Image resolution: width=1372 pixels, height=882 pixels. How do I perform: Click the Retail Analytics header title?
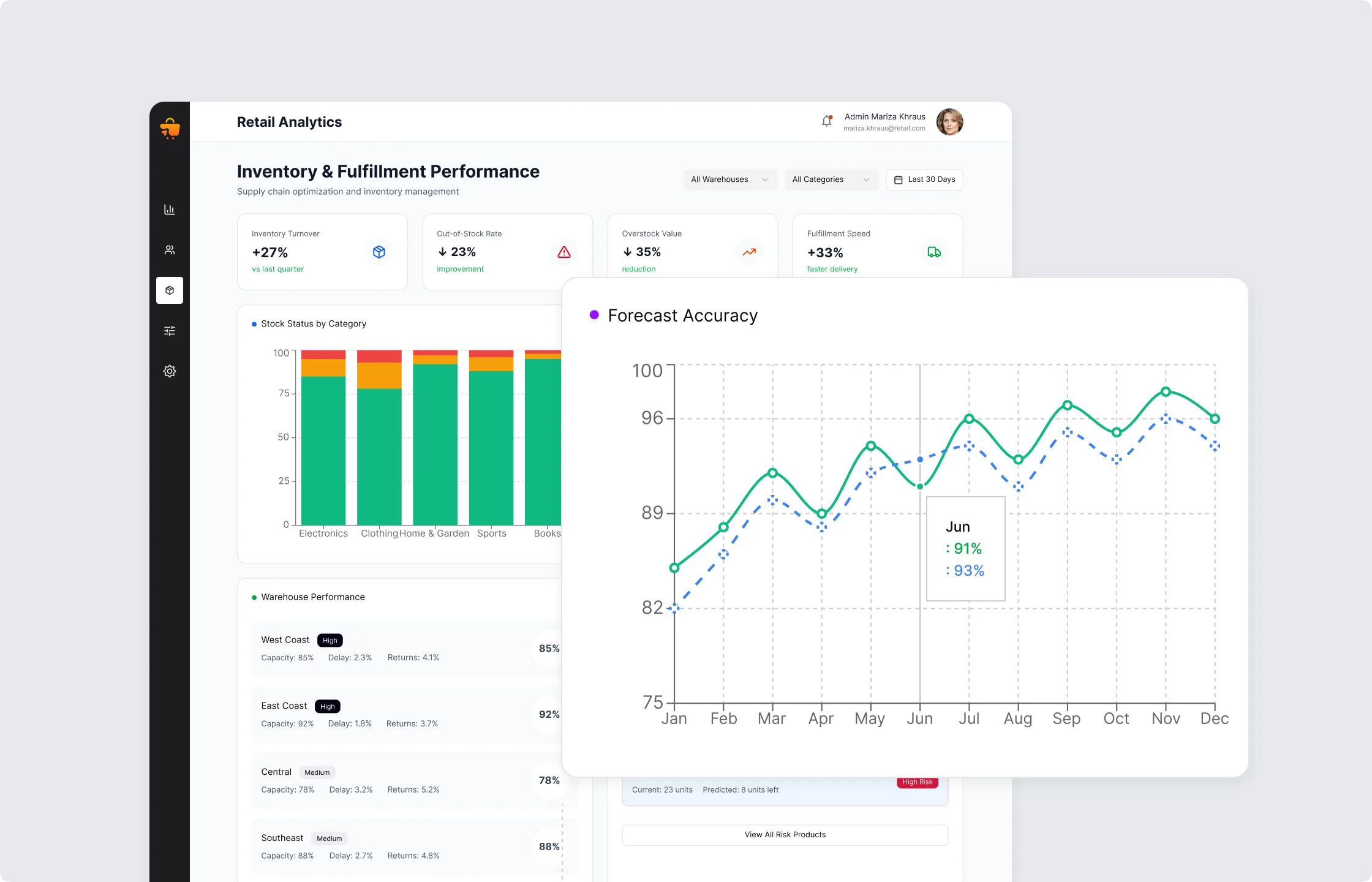click(289, 122)
